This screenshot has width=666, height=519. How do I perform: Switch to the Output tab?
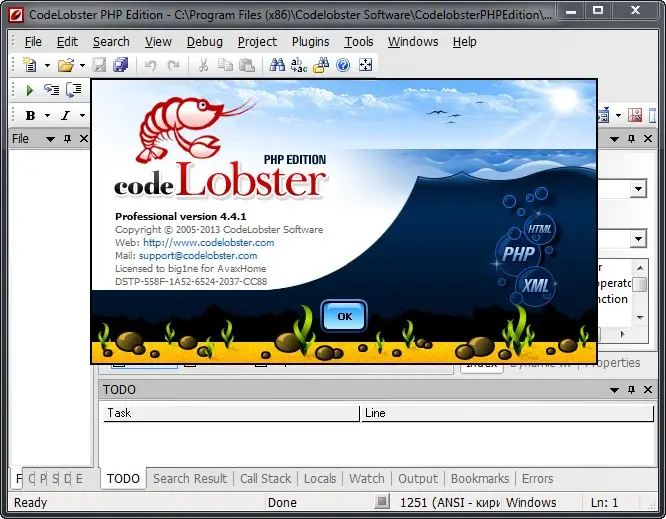(x=418, y=479)
